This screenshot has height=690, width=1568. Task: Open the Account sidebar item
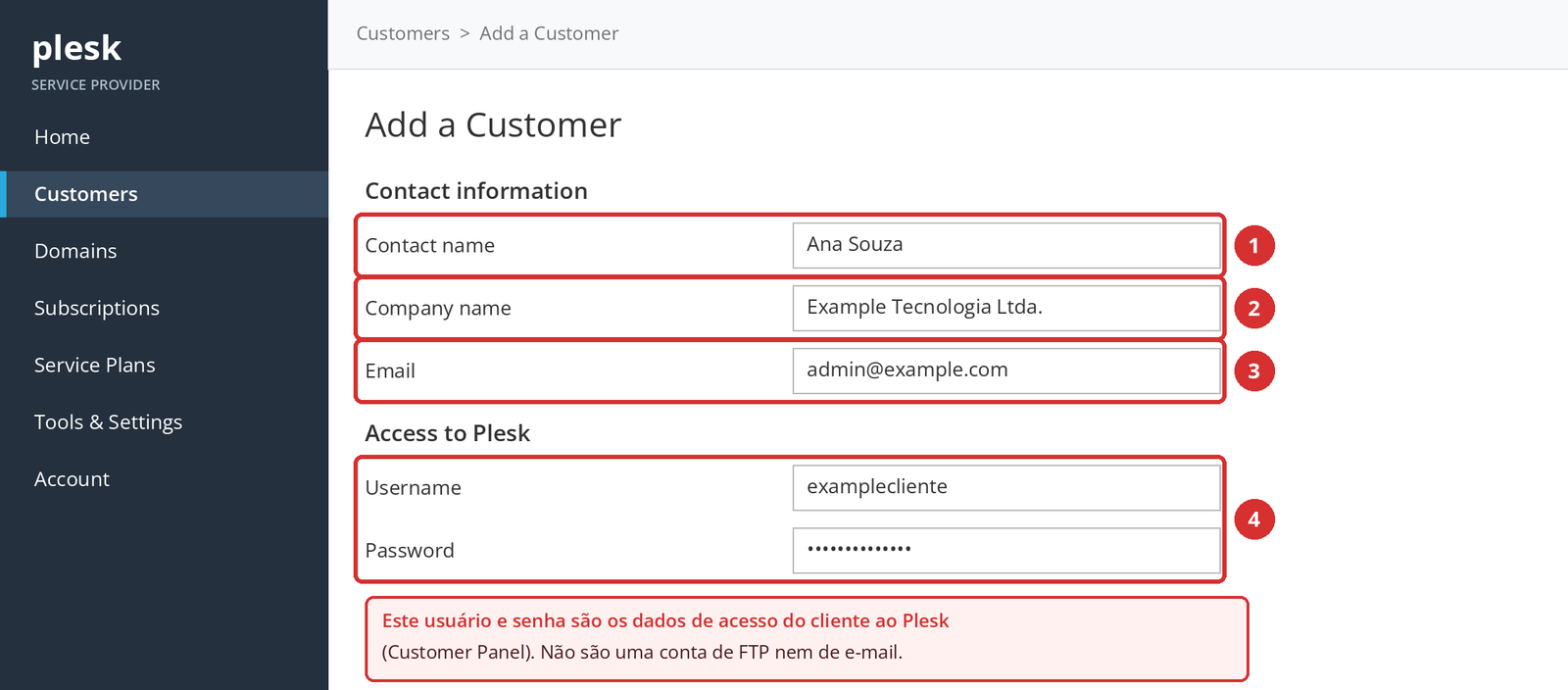(x=164, y=479)
